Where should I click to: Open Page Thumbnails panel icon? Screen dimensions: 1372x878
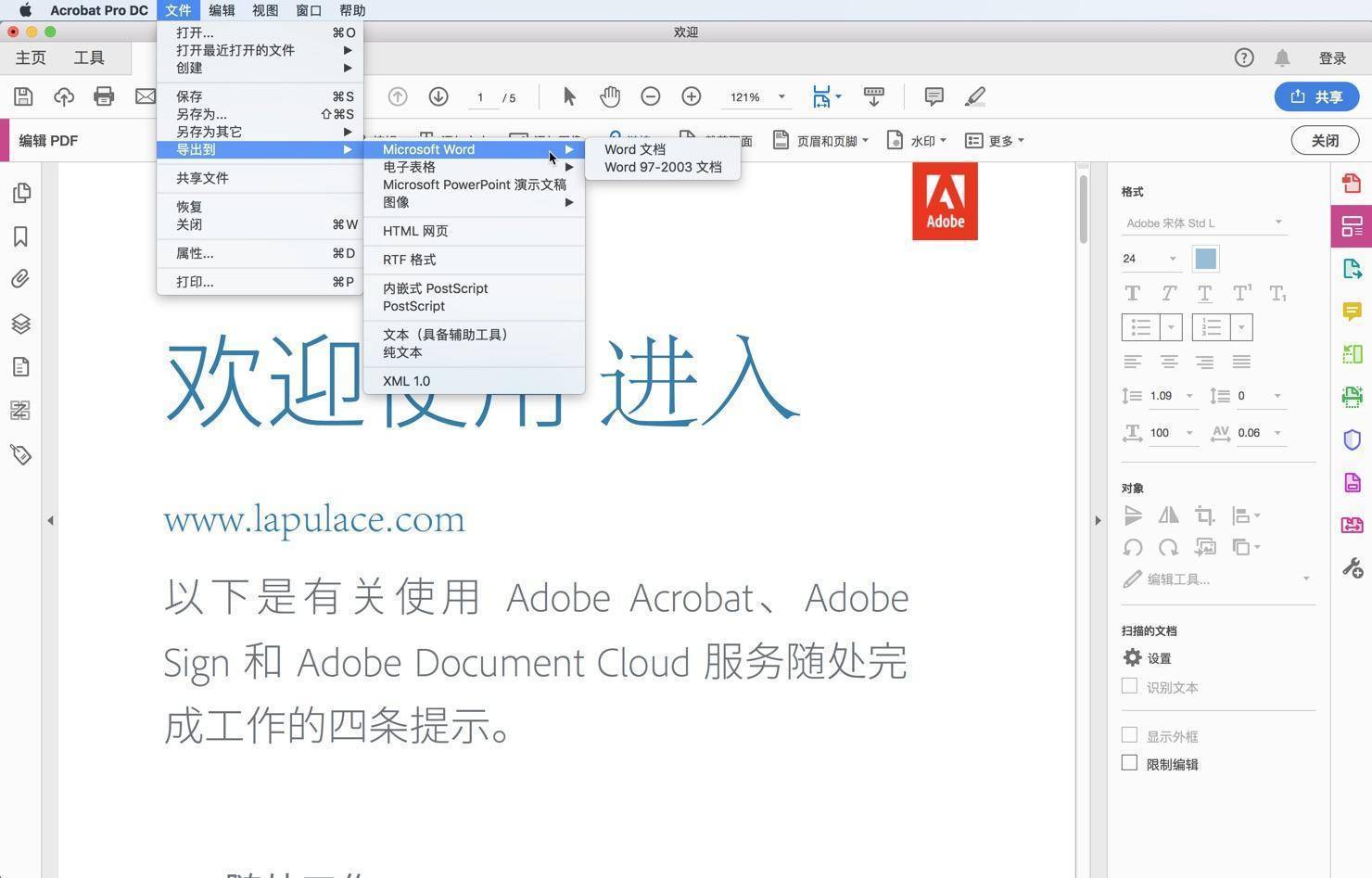pos(20,193)
